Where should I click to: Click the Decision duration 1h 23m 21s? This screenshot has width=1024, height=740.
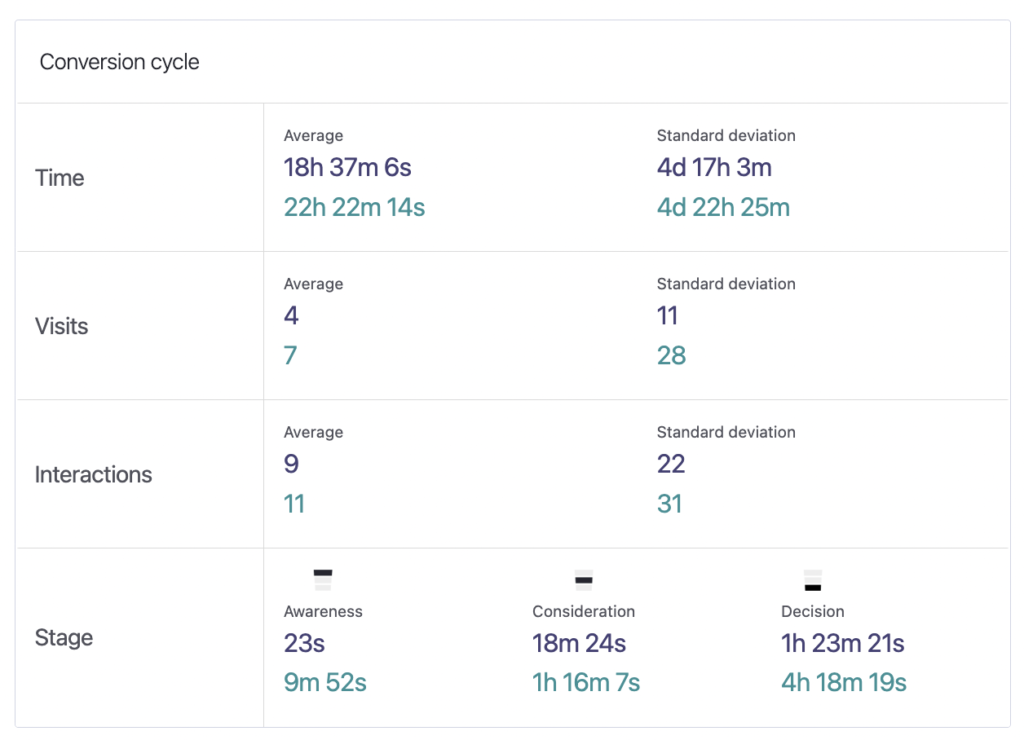842,643
